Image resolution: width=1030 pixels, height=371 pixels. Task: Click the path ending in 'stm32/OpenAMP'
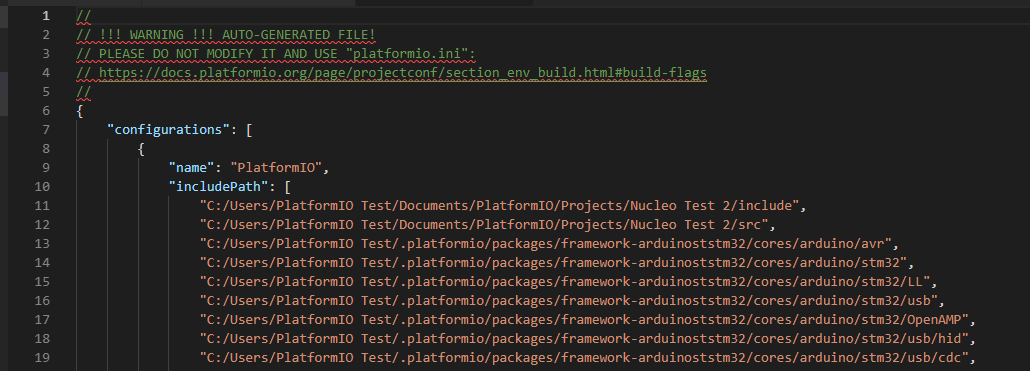[584, 320]
